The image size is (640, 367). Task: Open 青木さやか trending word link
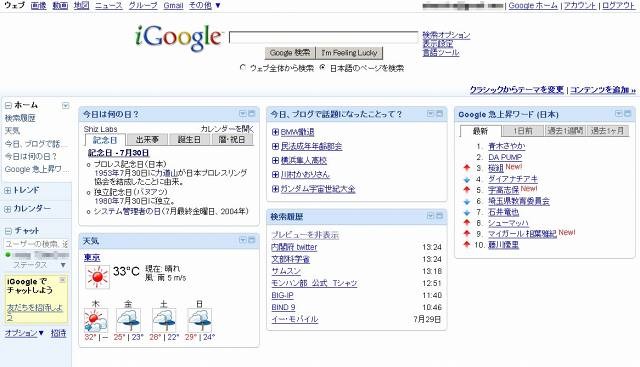coord(507,146)
